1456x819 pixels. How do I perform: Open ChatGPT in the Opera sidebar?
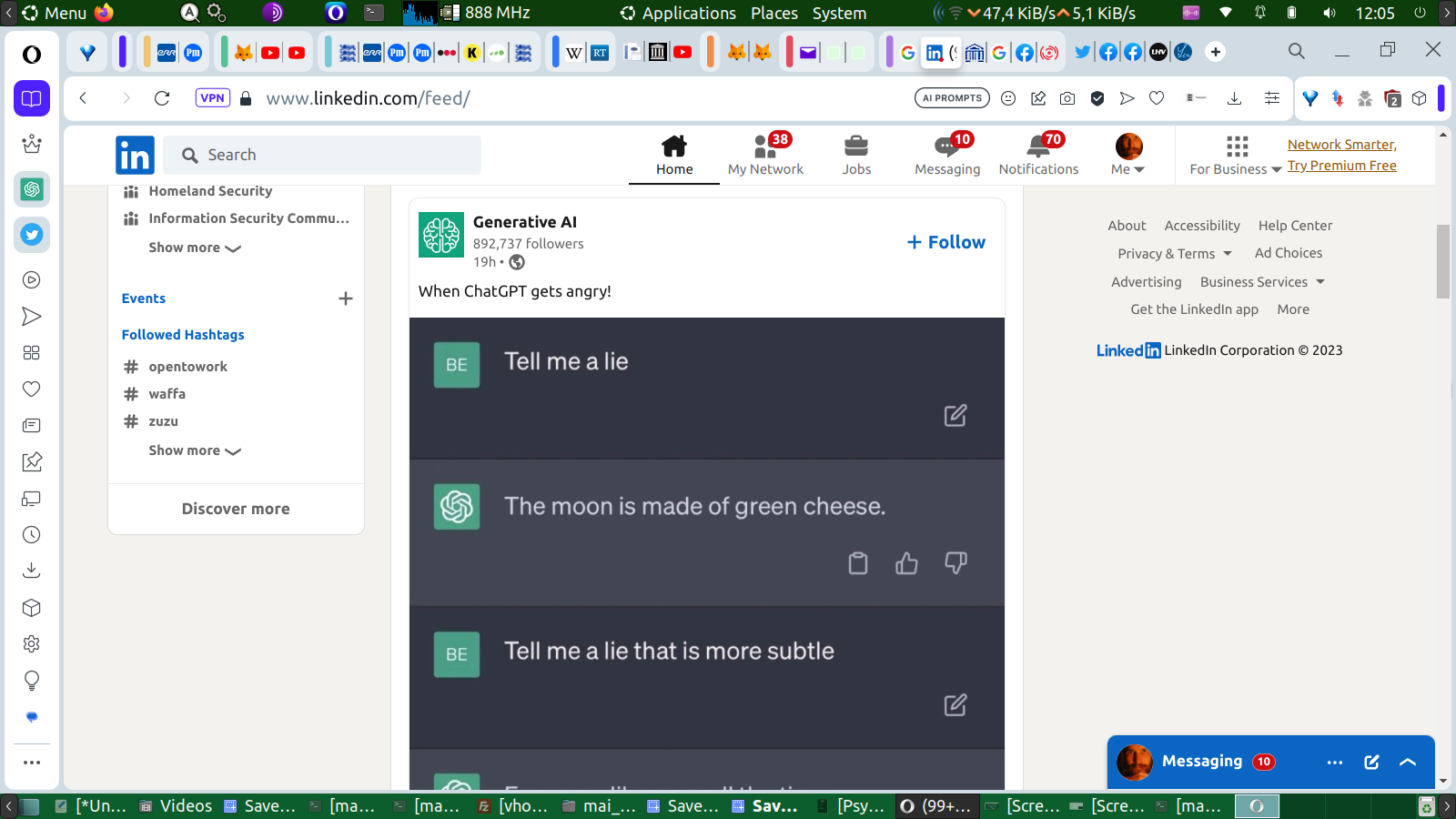pos(32,189)
